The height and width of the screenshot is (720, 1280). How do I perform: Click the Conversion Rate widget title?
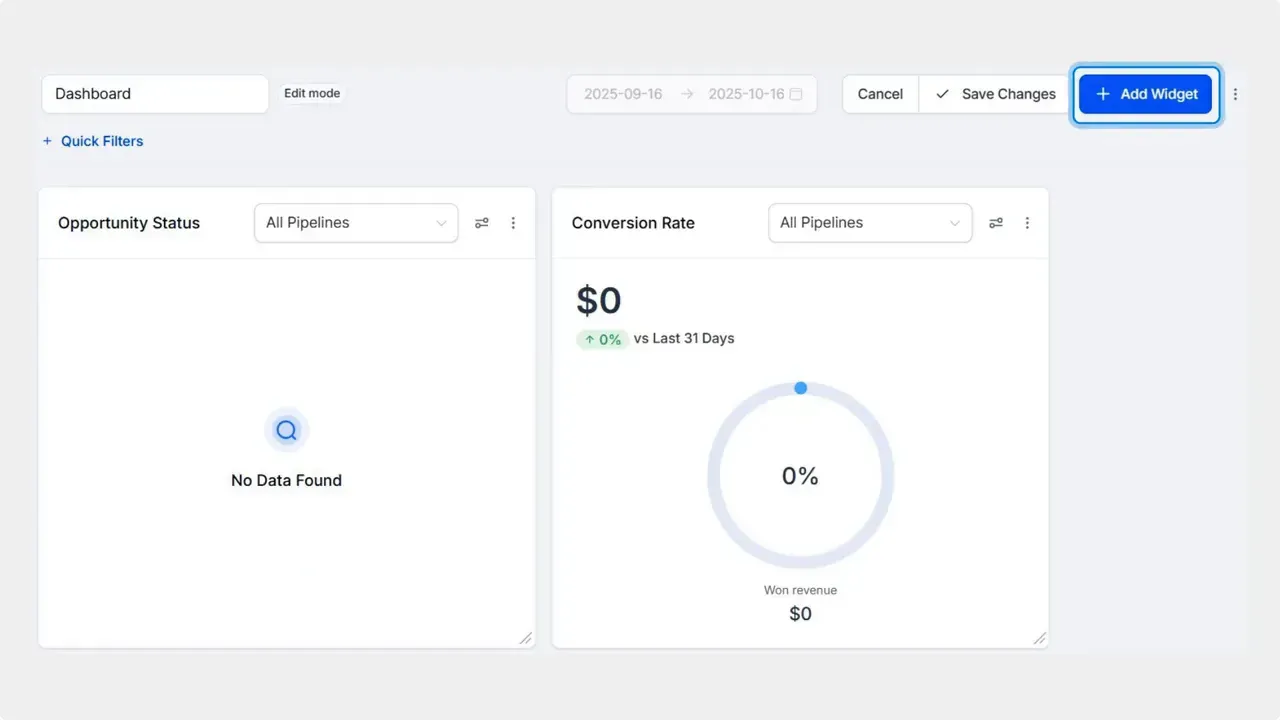(632, 222)
